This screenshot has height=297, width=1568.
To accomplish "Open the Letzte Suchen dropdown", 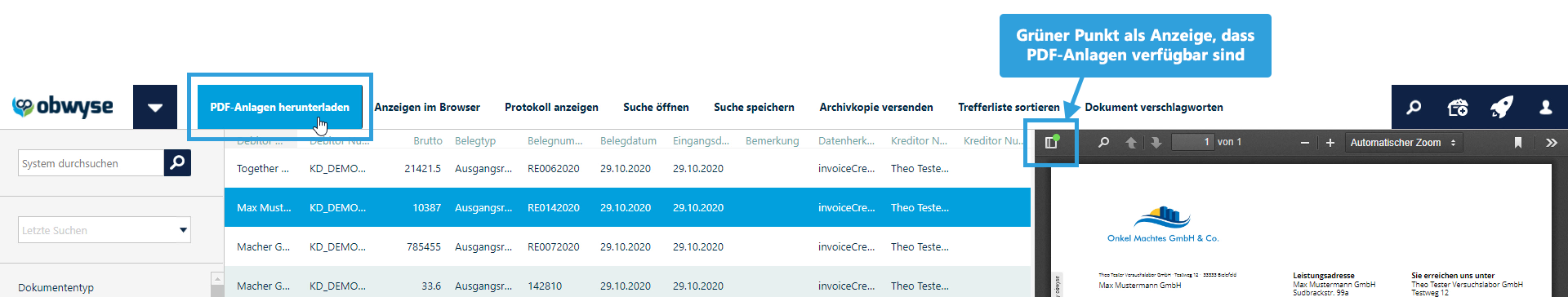I will click(105, 230).
